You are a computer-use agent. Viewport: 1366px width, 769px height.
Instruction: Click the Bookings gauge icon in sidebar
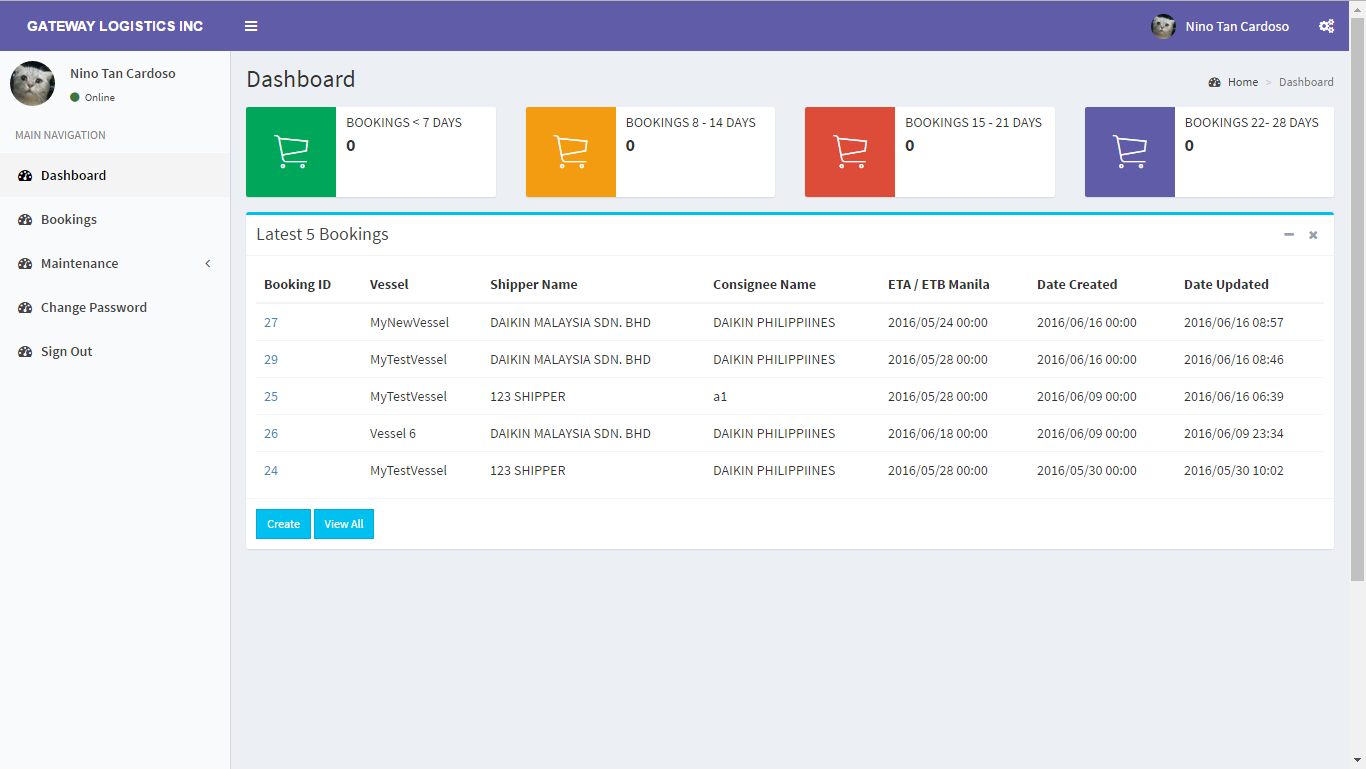tap(26, 220)
